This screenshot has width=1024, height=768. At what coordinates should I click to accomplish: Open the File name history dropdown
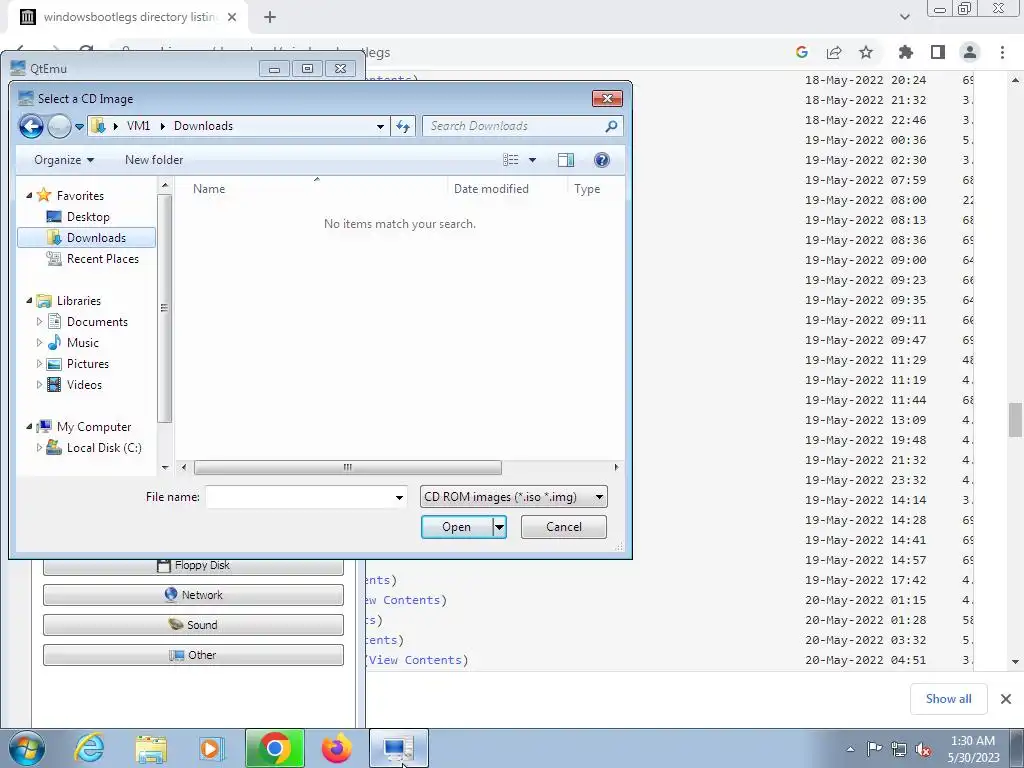click(399, 497)
